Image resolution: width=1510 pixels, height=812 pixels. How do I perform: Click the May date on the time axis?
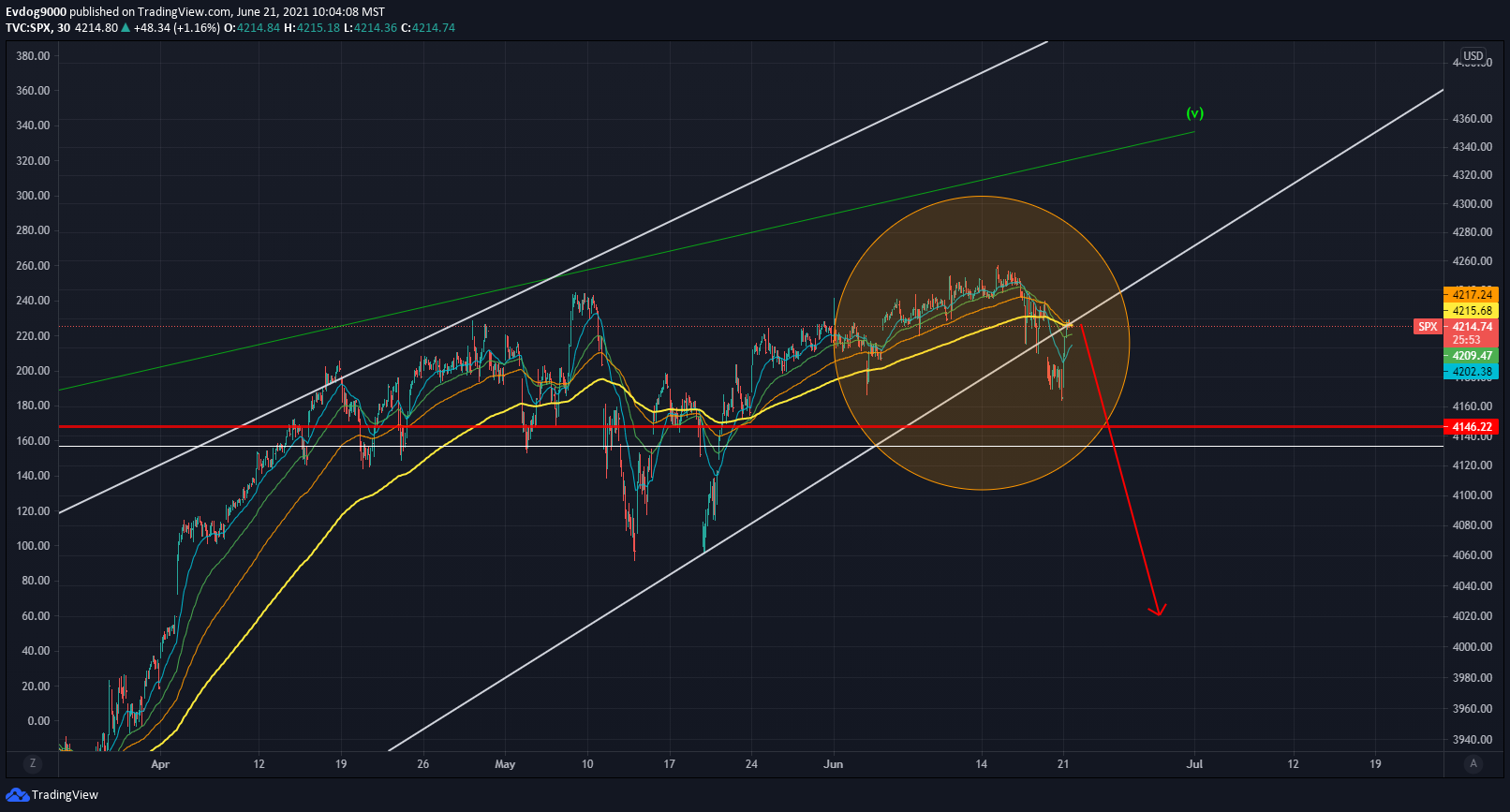tap(505, 764)
